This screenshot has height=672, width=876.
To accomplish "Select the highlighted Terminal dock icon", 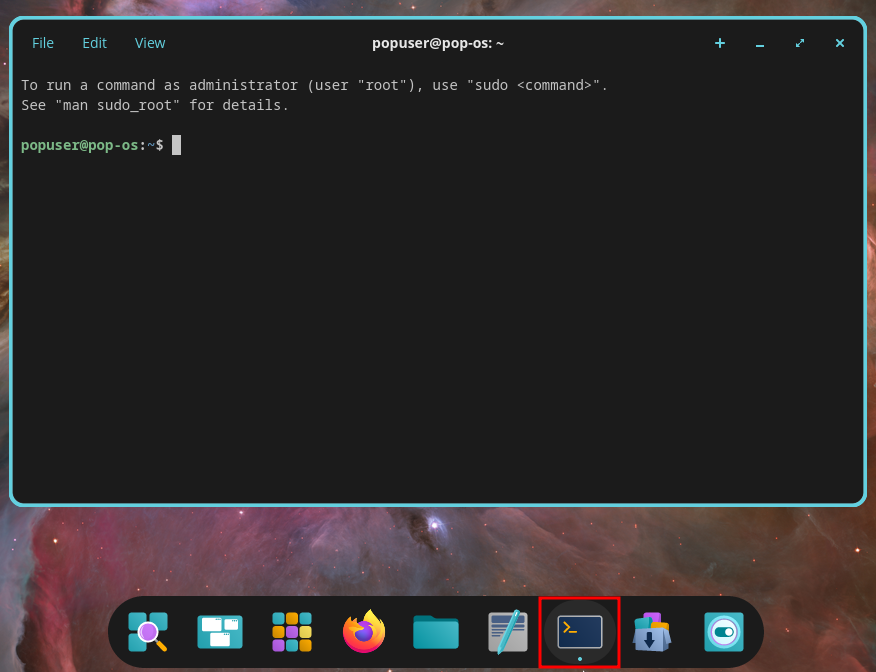I will [579, 630].
